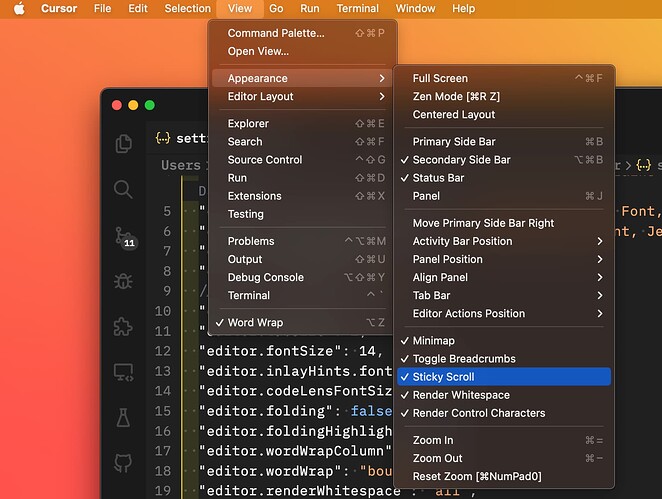Open Extensions puzzle icon in activity bar
Viewport: 662px width, 499px height.
123,326
